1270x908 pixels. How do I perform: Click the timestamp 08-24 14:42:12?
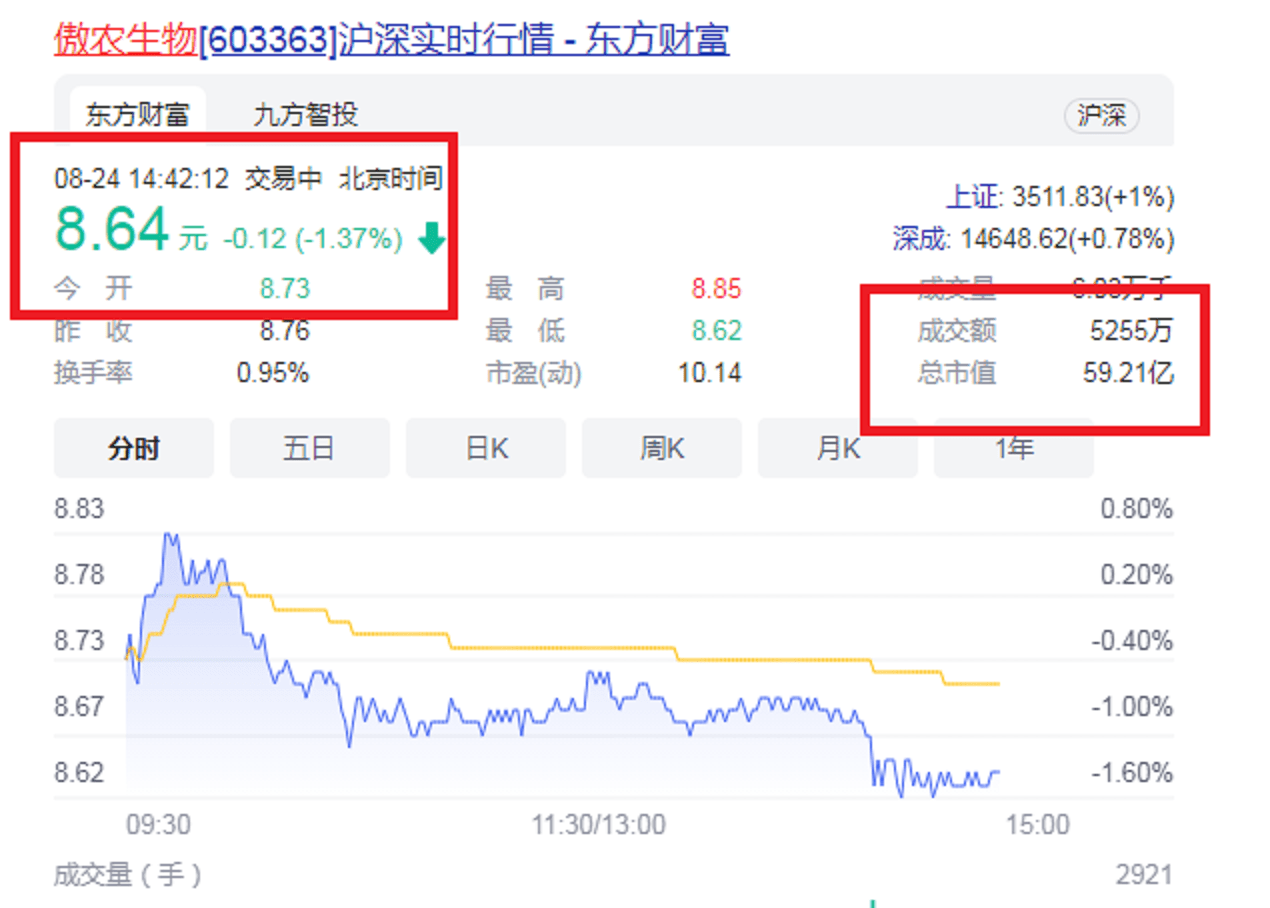(x=141, y=179)
